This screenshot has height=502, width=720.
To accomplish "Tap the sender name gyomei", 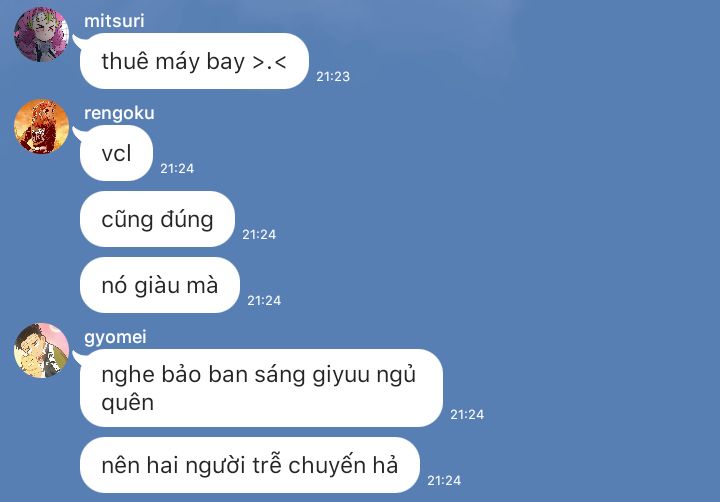I will coord(115,337).
